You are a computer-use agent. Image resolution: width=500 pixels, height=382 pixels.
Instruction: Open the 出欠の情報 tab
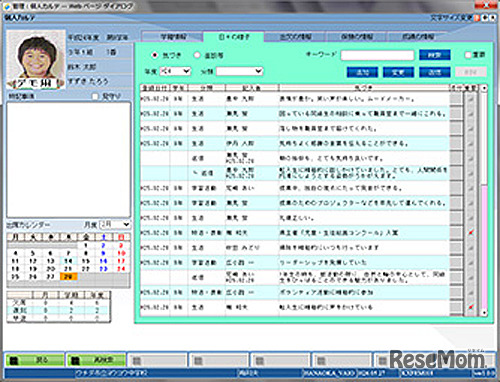295,37
